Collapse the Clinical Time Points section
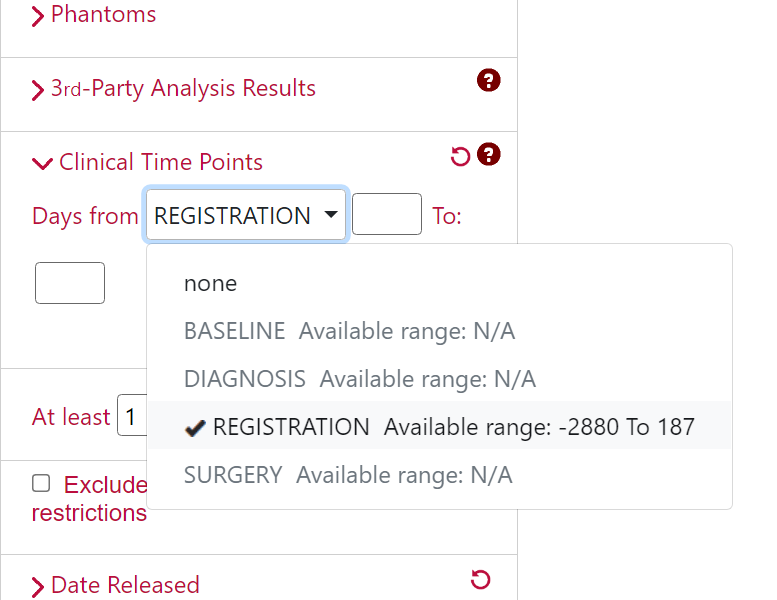The image size is (777, 600). pyautogui.click(x=42, y=164)
